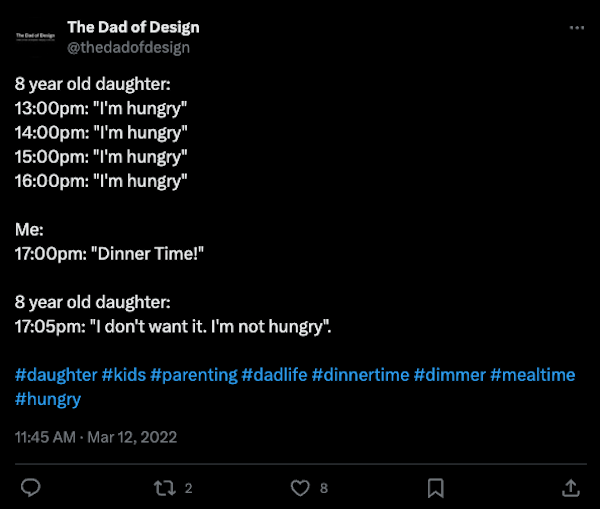Image resolution: width=600 pixels, height=509 pixels.
Task: Click The Dad of Design profile avatar
Action: (x=35, y=36)
